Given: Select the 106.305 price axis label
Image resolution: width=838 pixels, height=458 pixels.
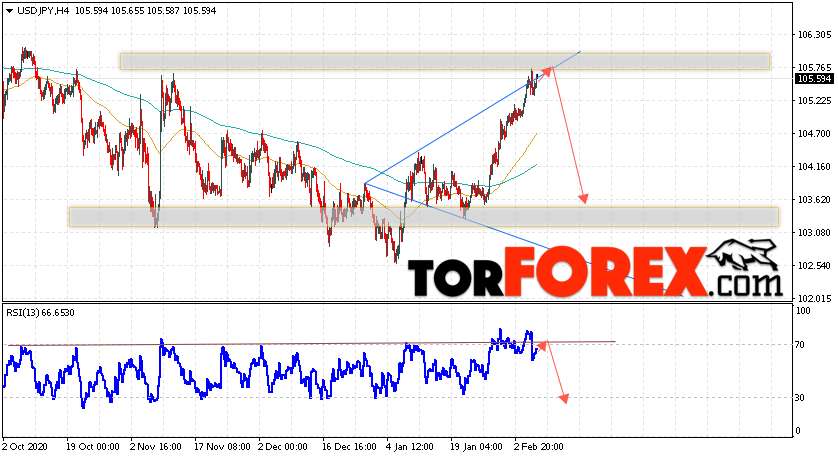Looking at the screenshot, I should [814, 35].
